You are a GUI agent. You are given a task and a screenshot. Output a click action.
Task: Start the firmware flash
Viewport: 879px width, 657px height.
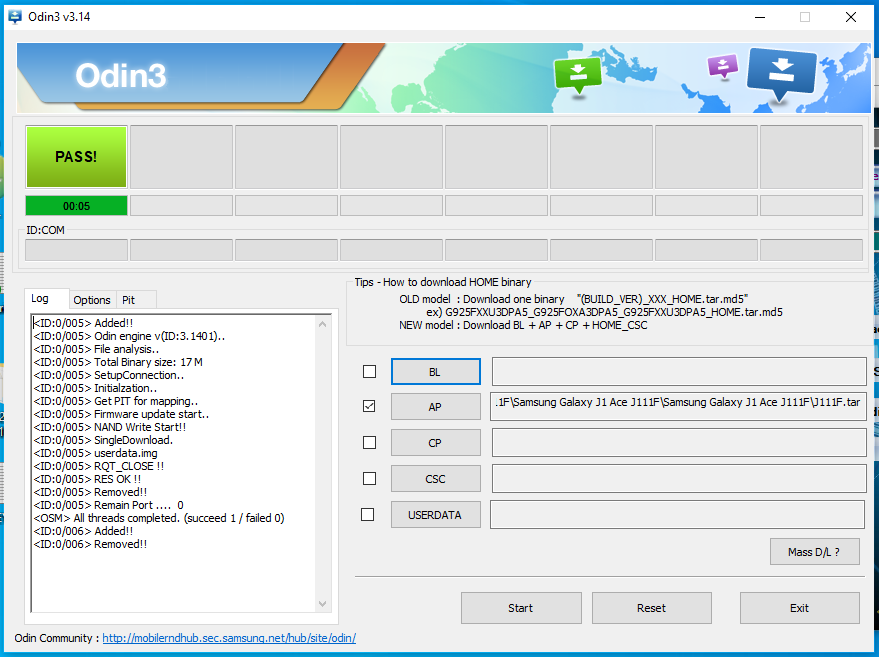[x=521, y=608]
